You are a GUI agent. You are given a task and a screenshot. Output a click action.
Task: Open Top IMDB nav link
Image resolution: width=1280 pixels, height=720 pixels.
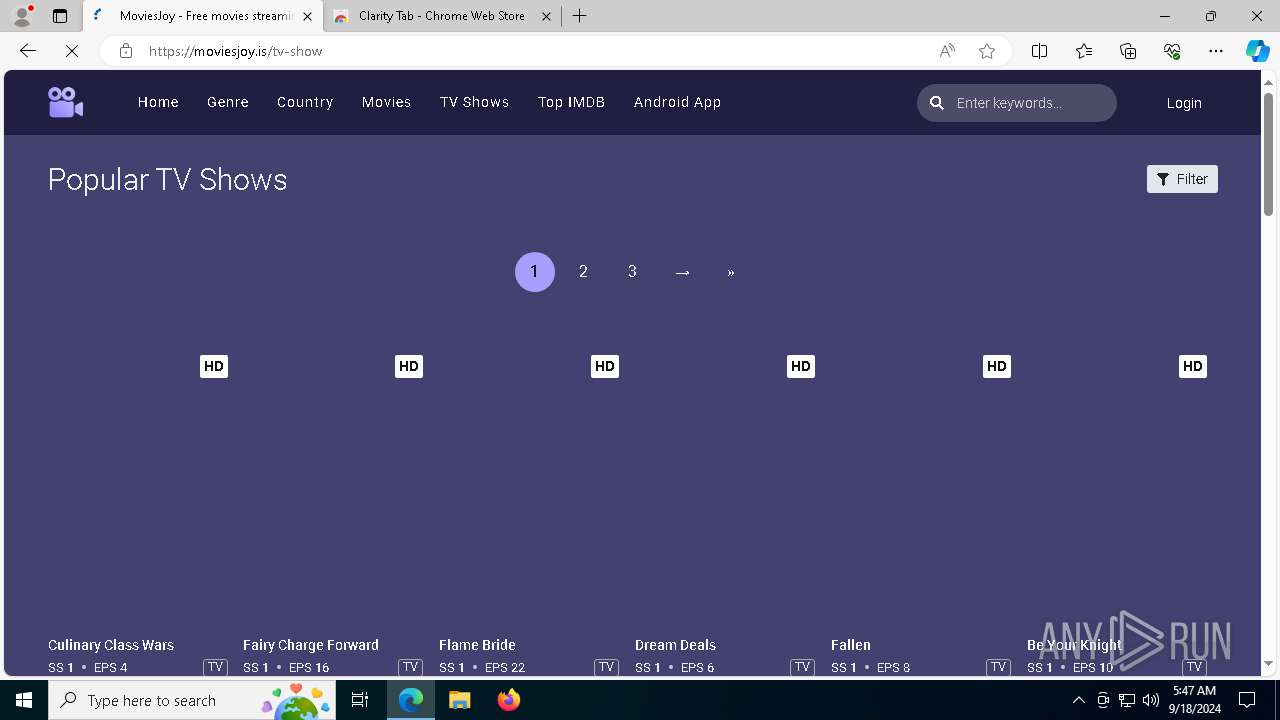pyautogui.click(x=571, y=102)
